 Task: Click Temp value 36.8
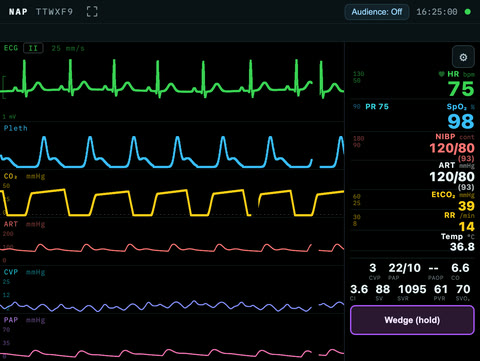462,247
